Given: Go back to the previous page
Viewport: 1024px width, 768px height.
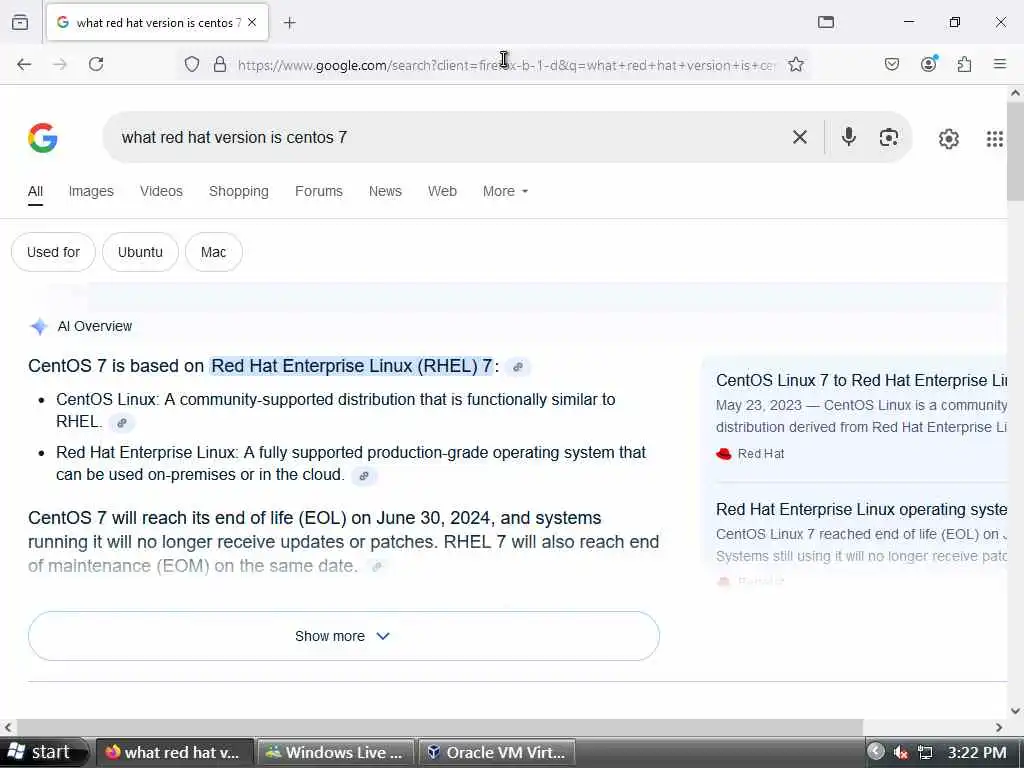Looking at the screenshot, I should (x=24, y=64).
